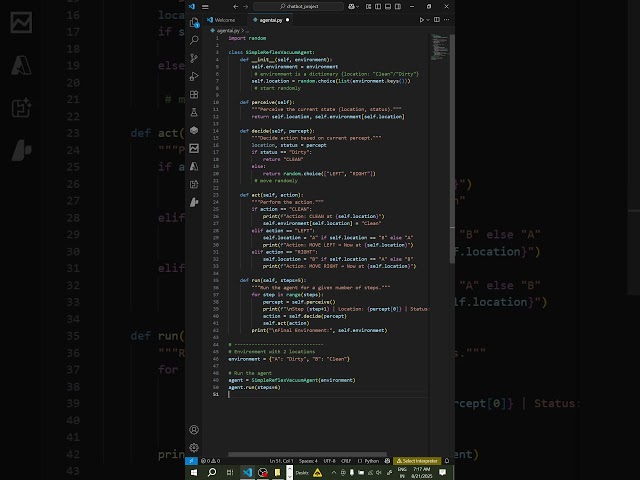Image resolution: width=640 pixels, height=480 pixels.
Task: Change Spaces: 4 indentation setting
Action: (308, 461)
